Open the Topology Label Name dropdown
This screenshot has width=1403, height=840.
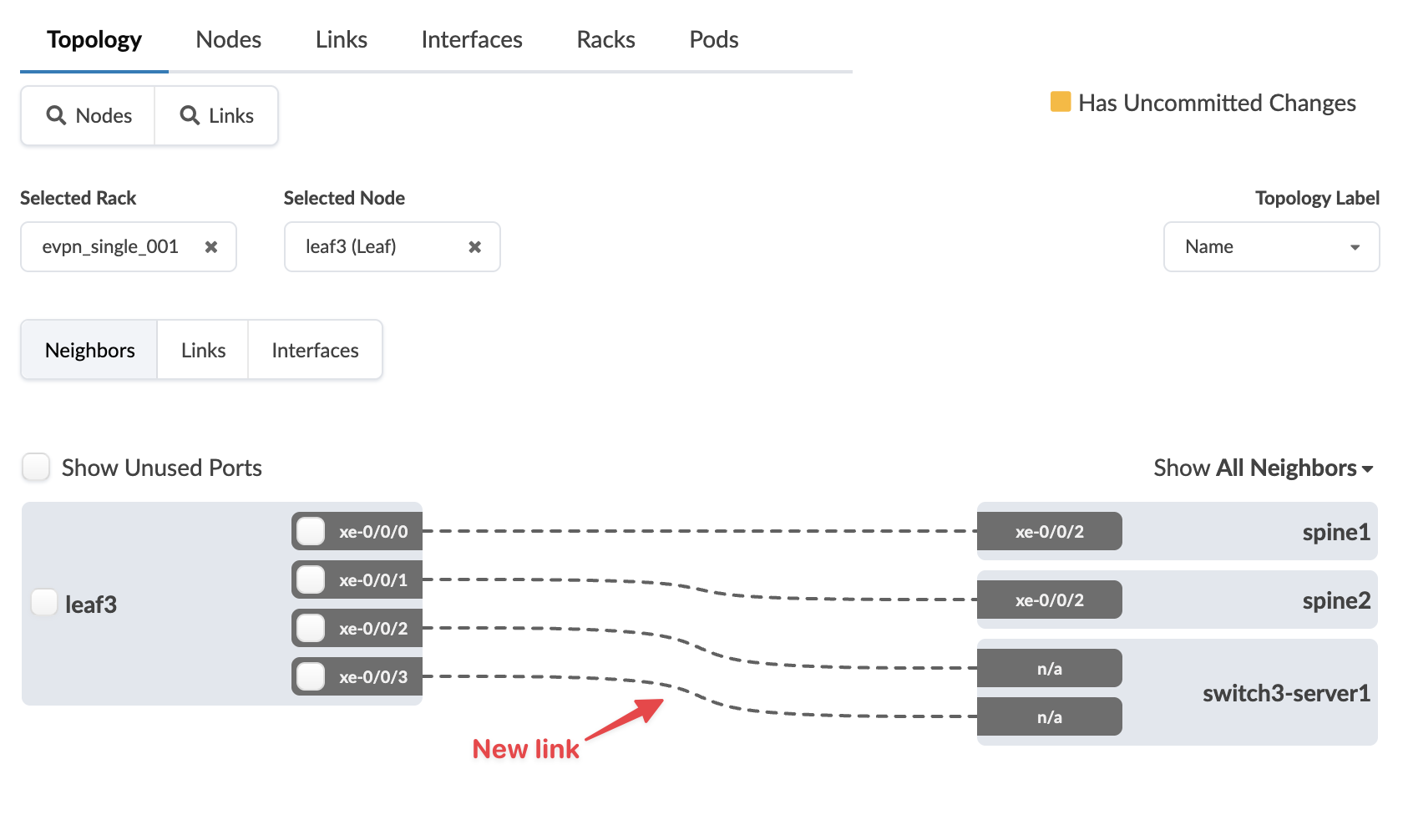click(1270, 247)
